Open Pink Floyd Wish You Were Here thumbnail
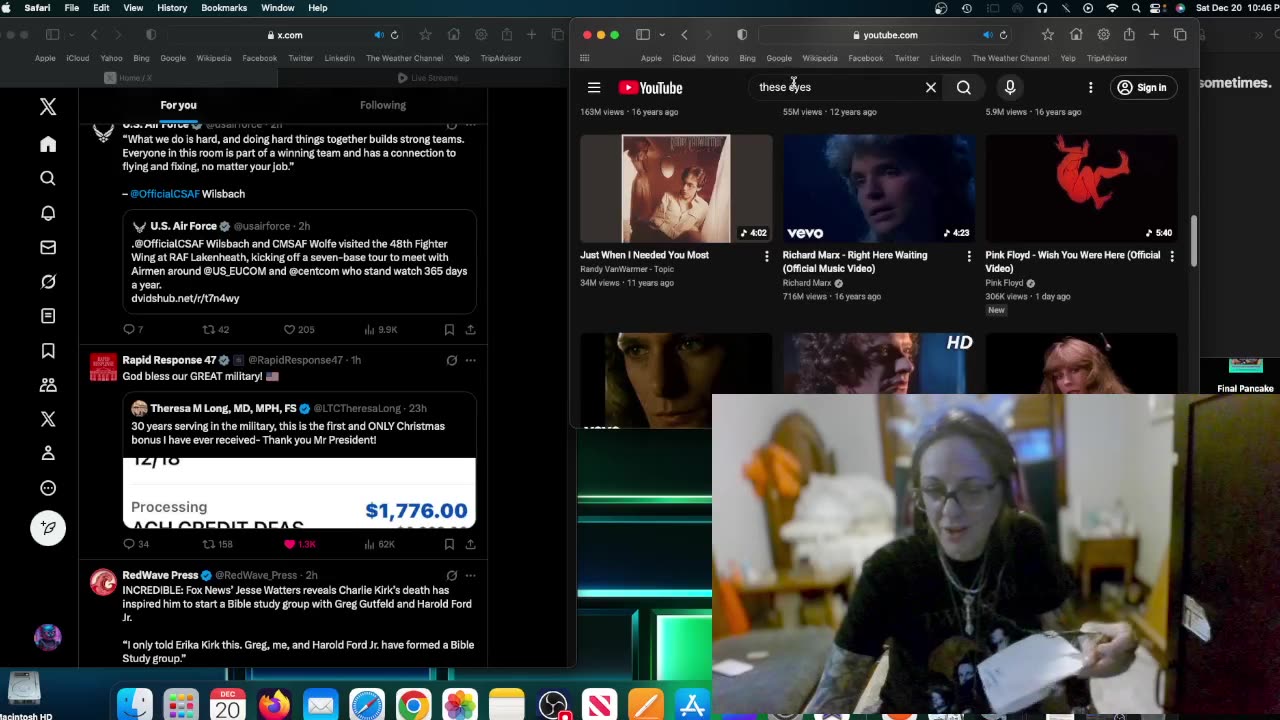The width and height of the screenshot is (1280, 720). [x=1081, y=188]
